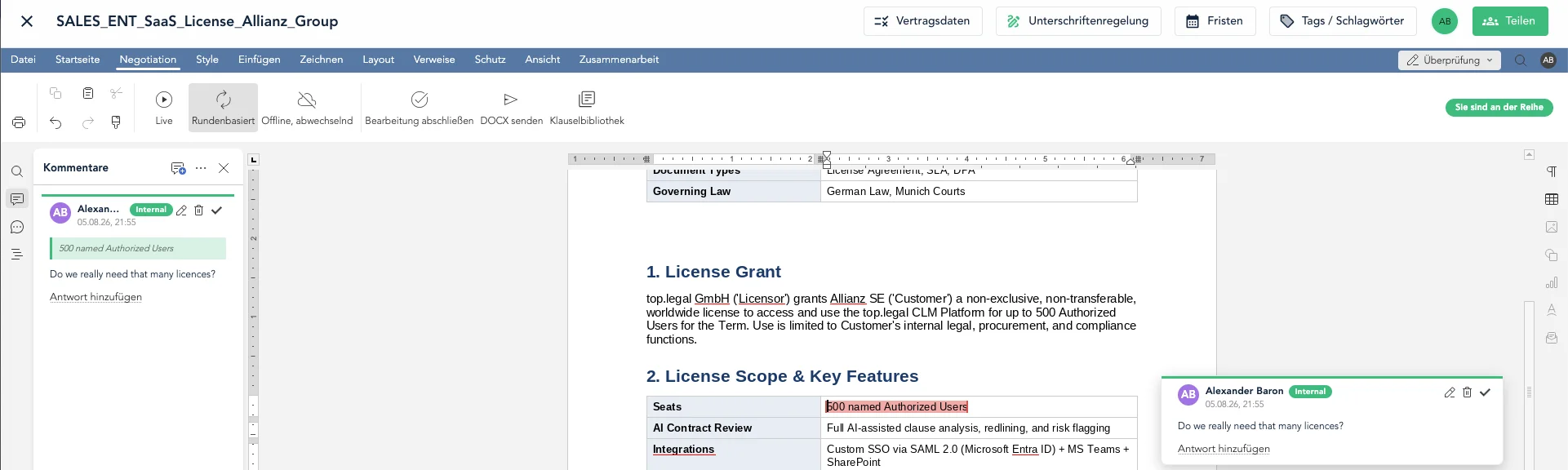Open the Ansicht tab
This screenshot has width=1568, height=470.
click(x=543, y=60)
